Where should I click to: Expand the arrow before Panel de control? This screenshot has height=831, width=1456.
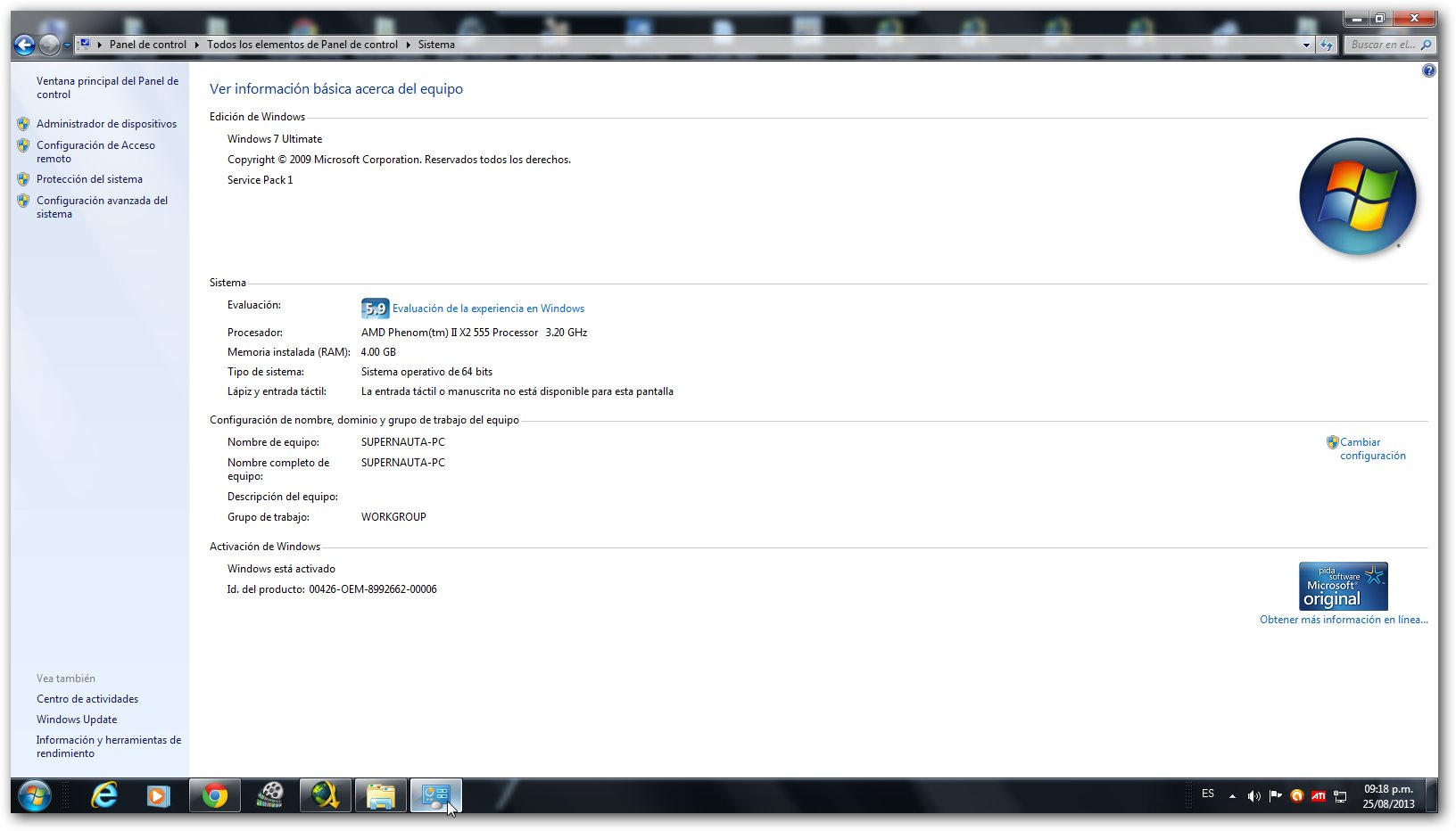pyautogui.click(x=100, y=45)
